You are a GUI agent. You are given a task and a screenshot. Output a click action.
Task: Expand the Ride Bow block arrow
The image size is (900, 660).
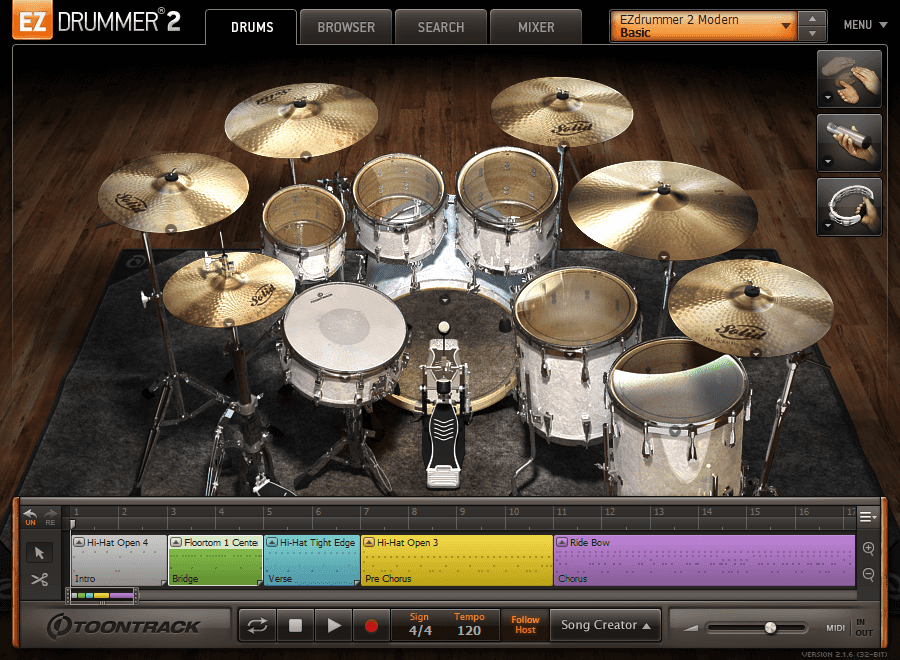pos(562,542)
